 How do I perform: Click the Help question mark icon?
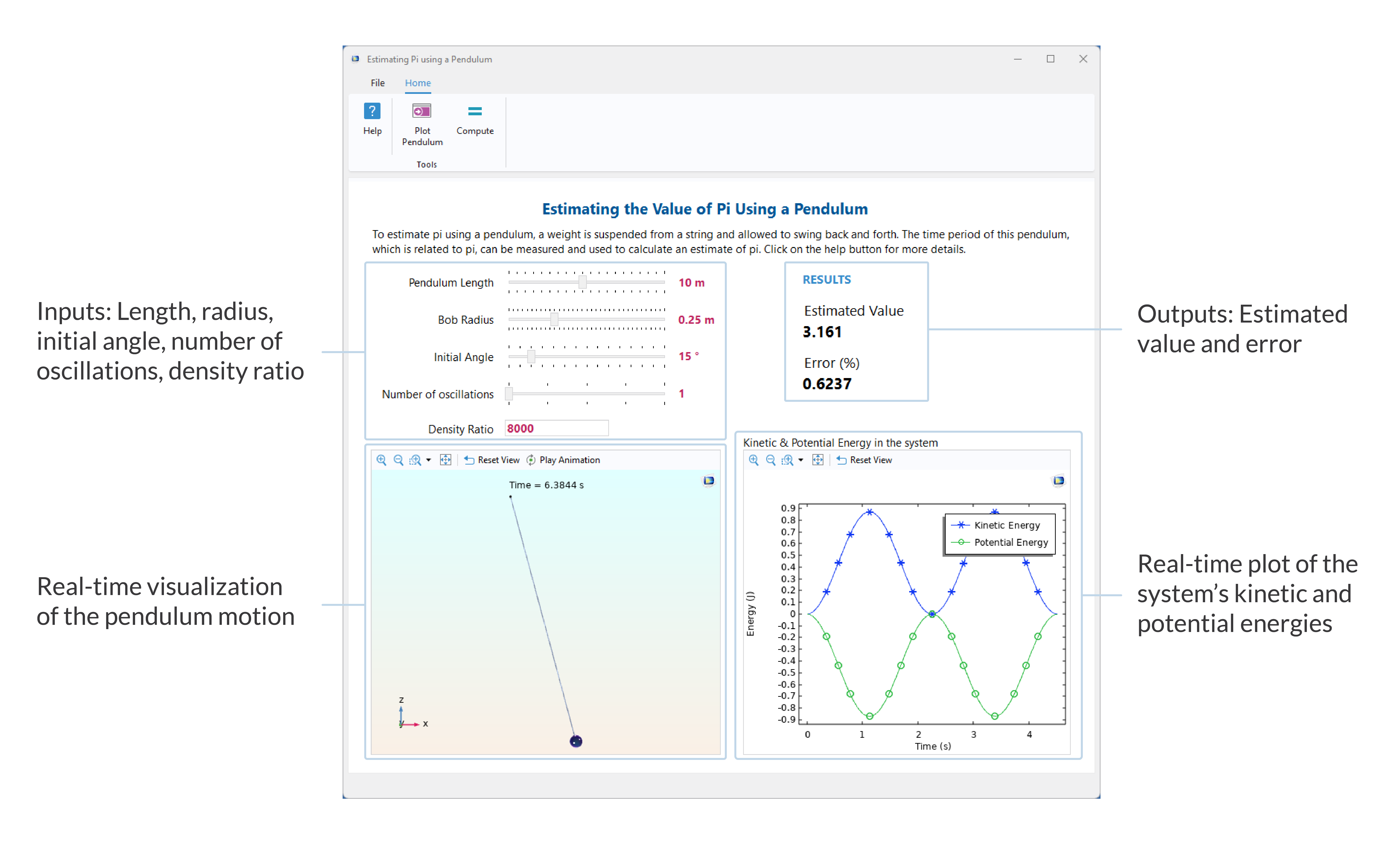tap(372, 111)
